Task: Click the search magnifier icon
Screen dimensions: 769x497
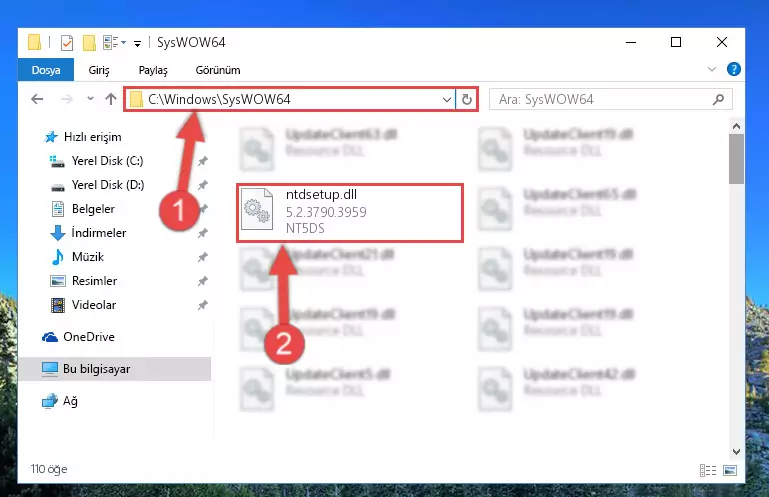Action: tap(718, 100)
